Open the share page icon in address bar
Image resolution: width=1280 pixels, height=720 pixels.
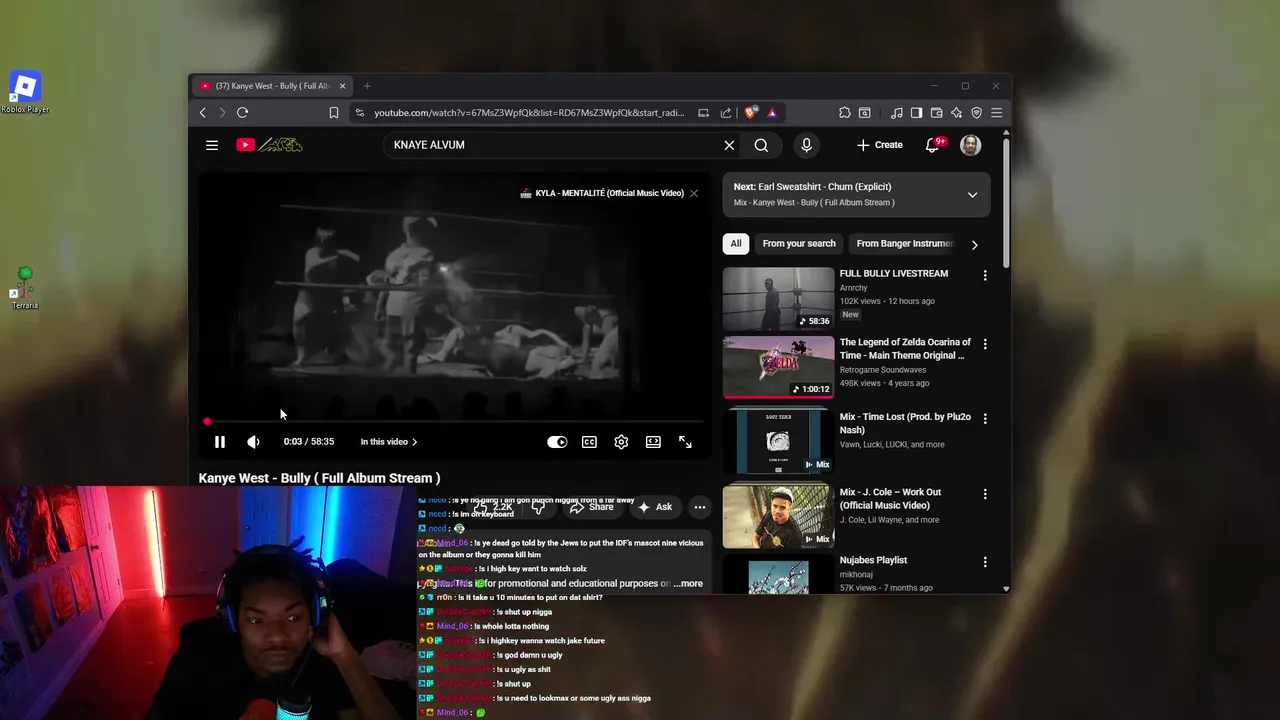726,113
